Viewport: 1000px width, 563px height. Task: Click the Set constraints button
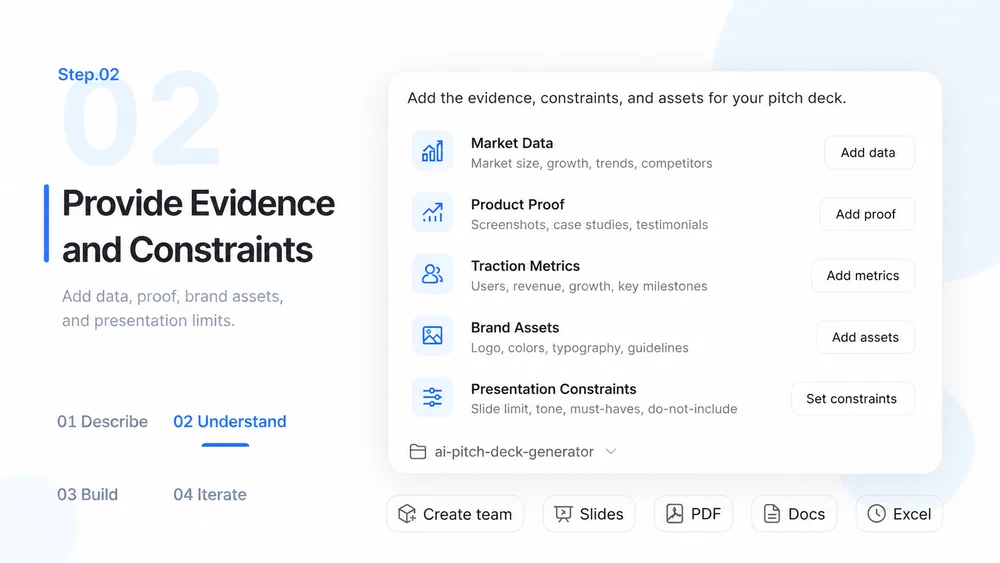[853, 398]
